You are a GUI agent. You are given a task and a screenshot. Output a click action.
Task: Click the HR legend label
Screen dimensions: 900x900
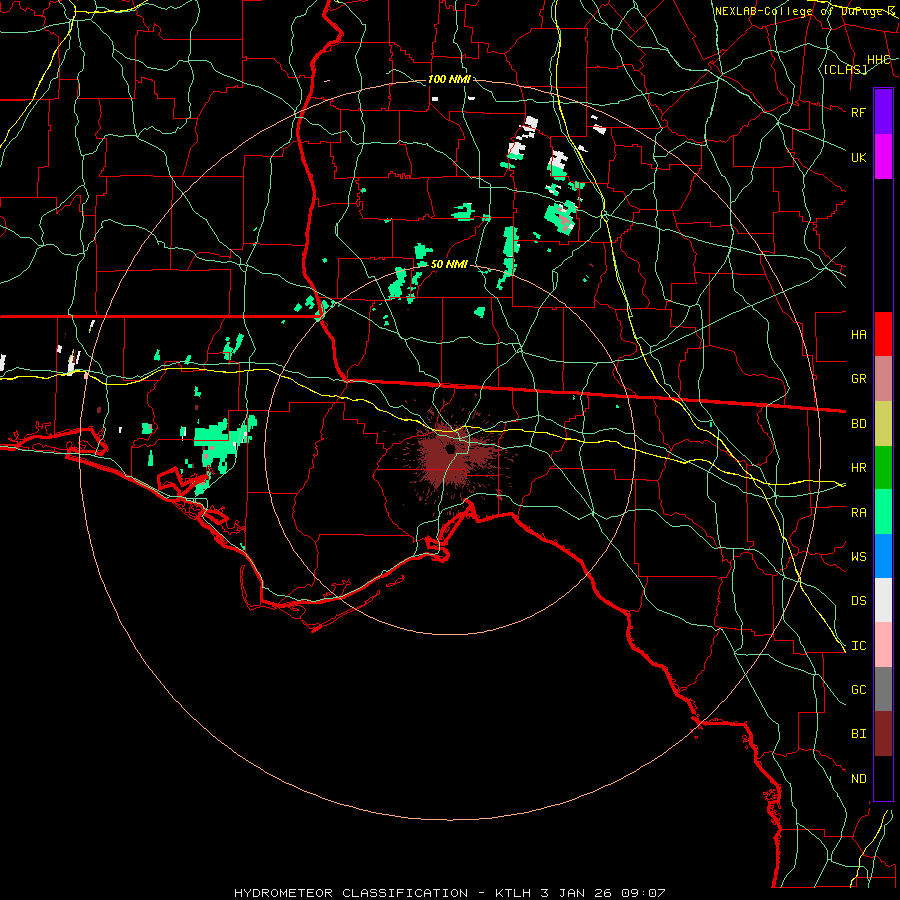[858, 468]
